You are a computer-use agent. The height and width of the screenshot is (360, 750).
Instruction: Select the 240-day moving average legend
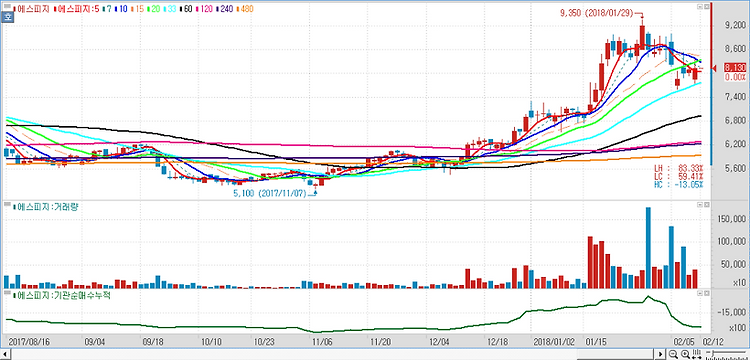(x=223, y=9)
